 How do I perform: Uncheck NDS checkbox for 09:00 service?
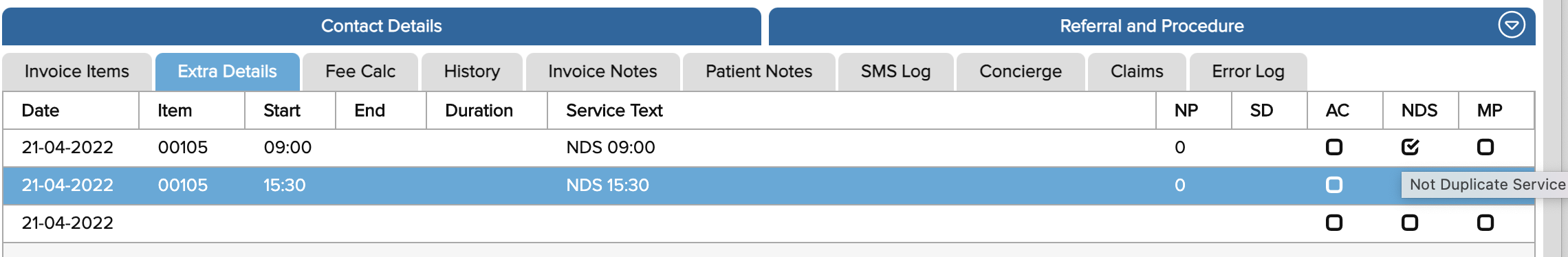1410,147
